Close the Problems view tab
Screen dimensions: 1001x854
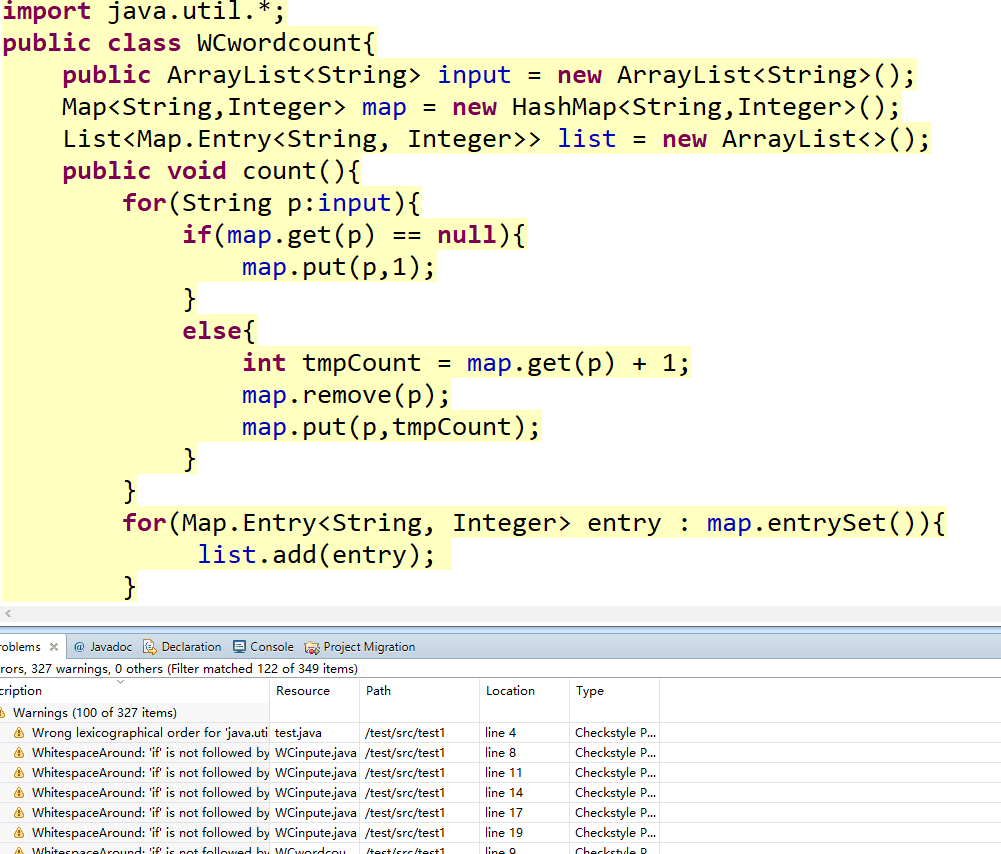point(54,647)
